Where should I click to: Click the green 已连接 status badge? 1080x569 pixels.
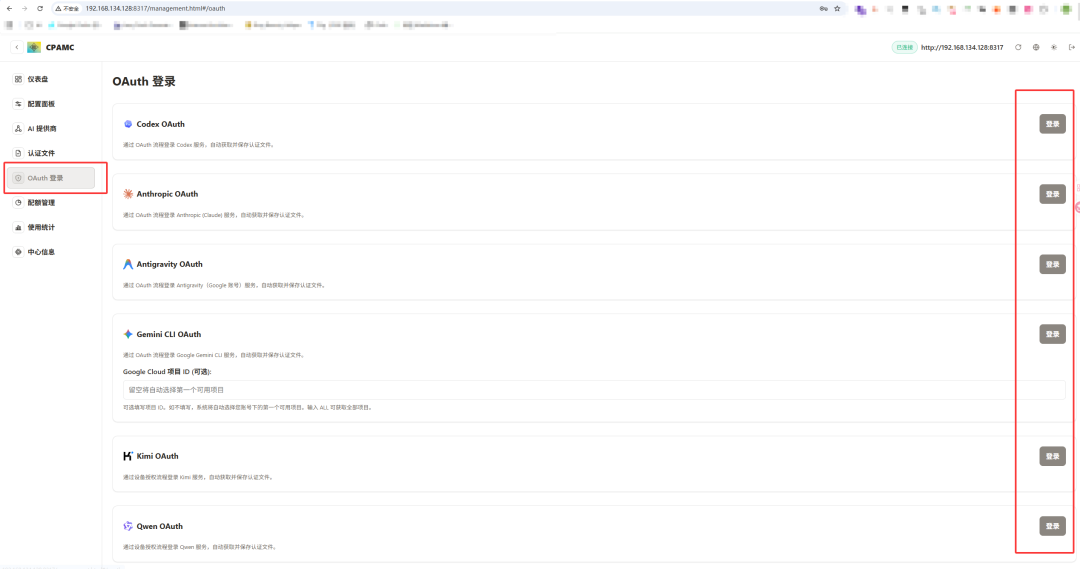[904, 48]
